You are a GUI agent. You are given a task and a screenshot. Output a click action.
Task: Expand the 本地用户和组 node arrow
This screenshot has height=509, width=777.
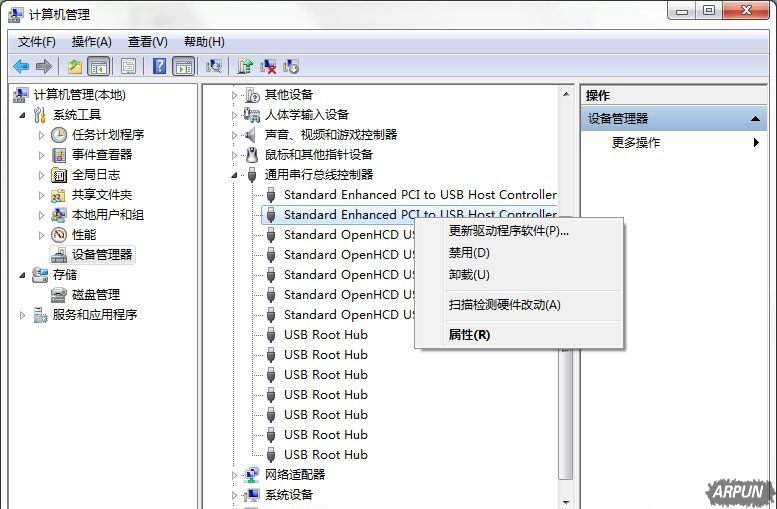42,215
